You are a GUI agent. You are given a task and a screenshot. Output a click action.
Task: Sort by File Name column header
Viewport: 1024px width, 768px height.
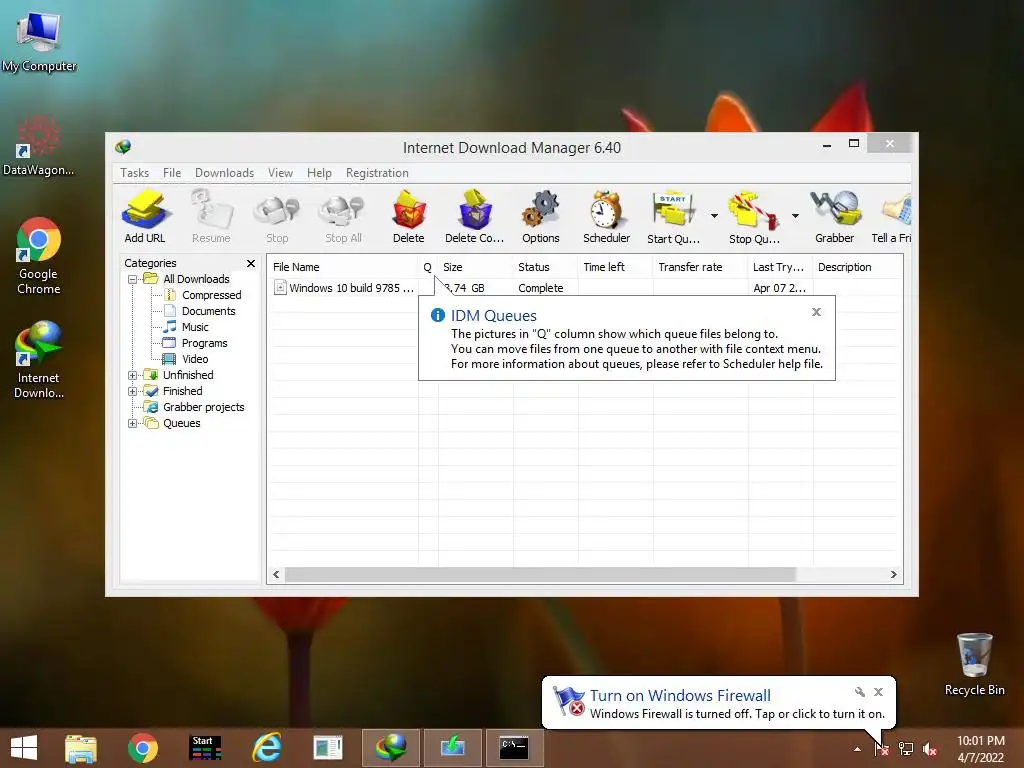(344, 267)
